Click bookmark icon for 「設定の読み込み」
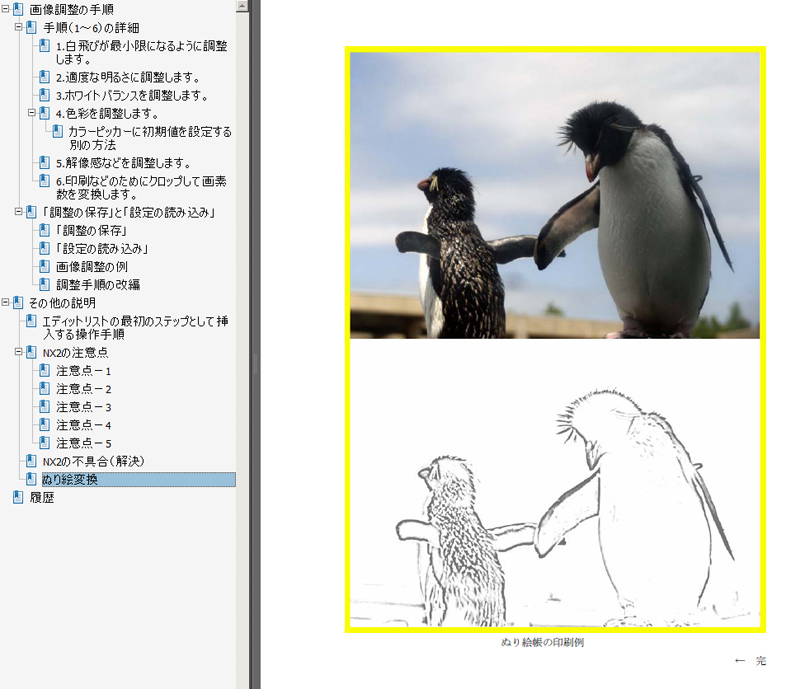 pyautogui.click(x=44, y=249)
